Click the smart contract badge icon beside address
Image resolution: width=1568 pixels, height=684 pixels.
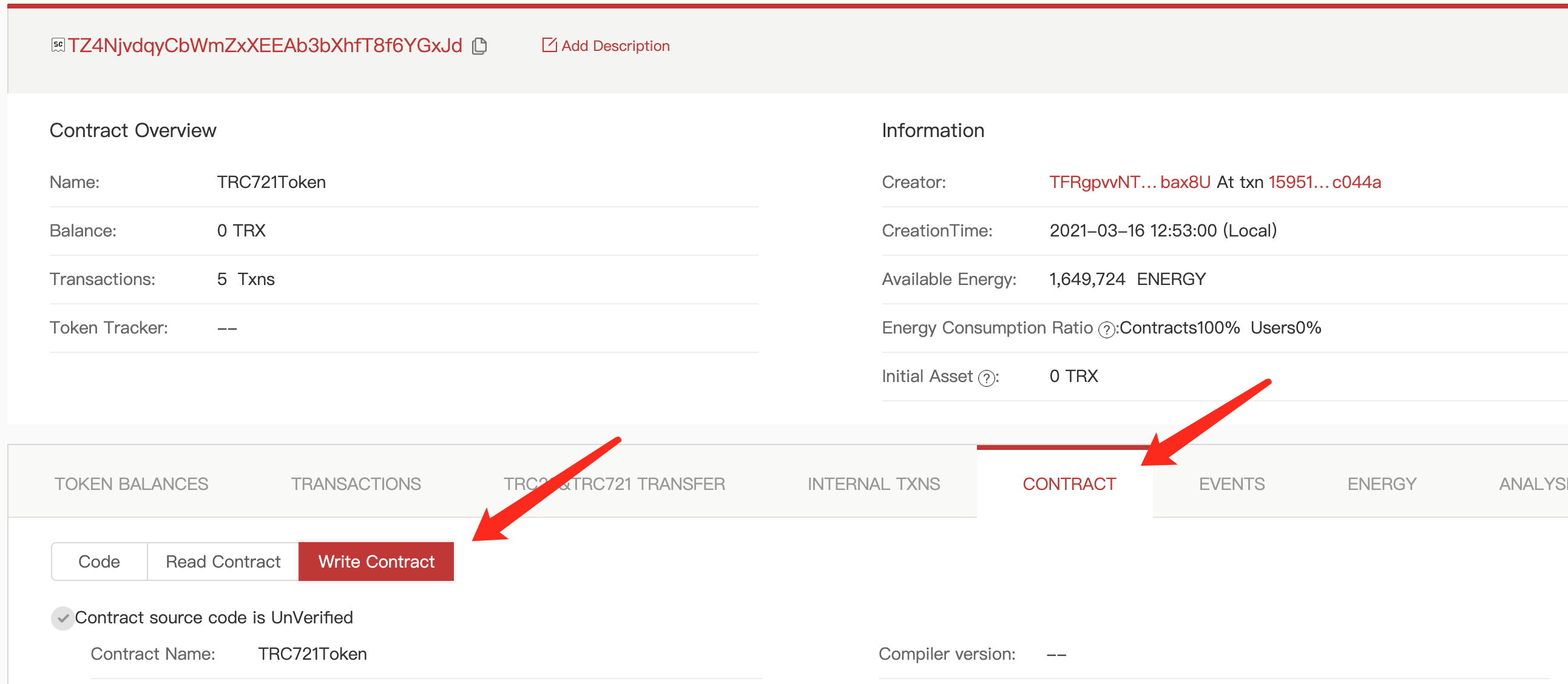point(58,45)
